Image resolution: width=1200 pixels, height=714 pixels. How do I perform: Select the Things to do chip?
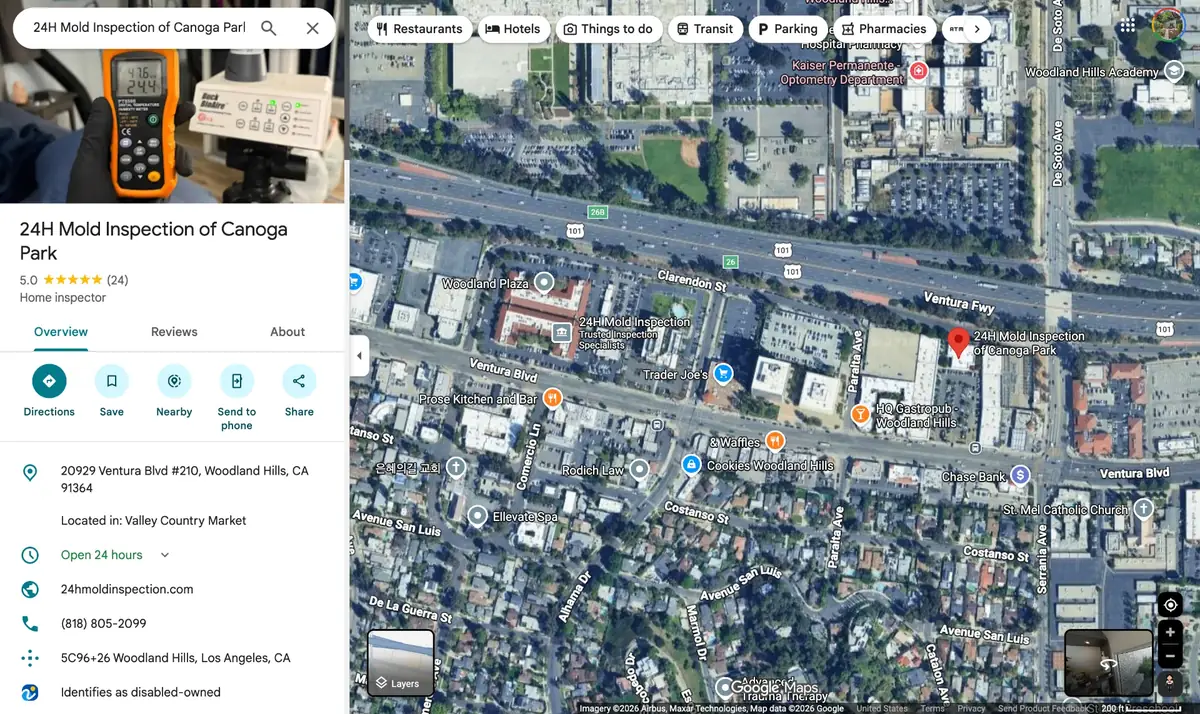[608, 29]
